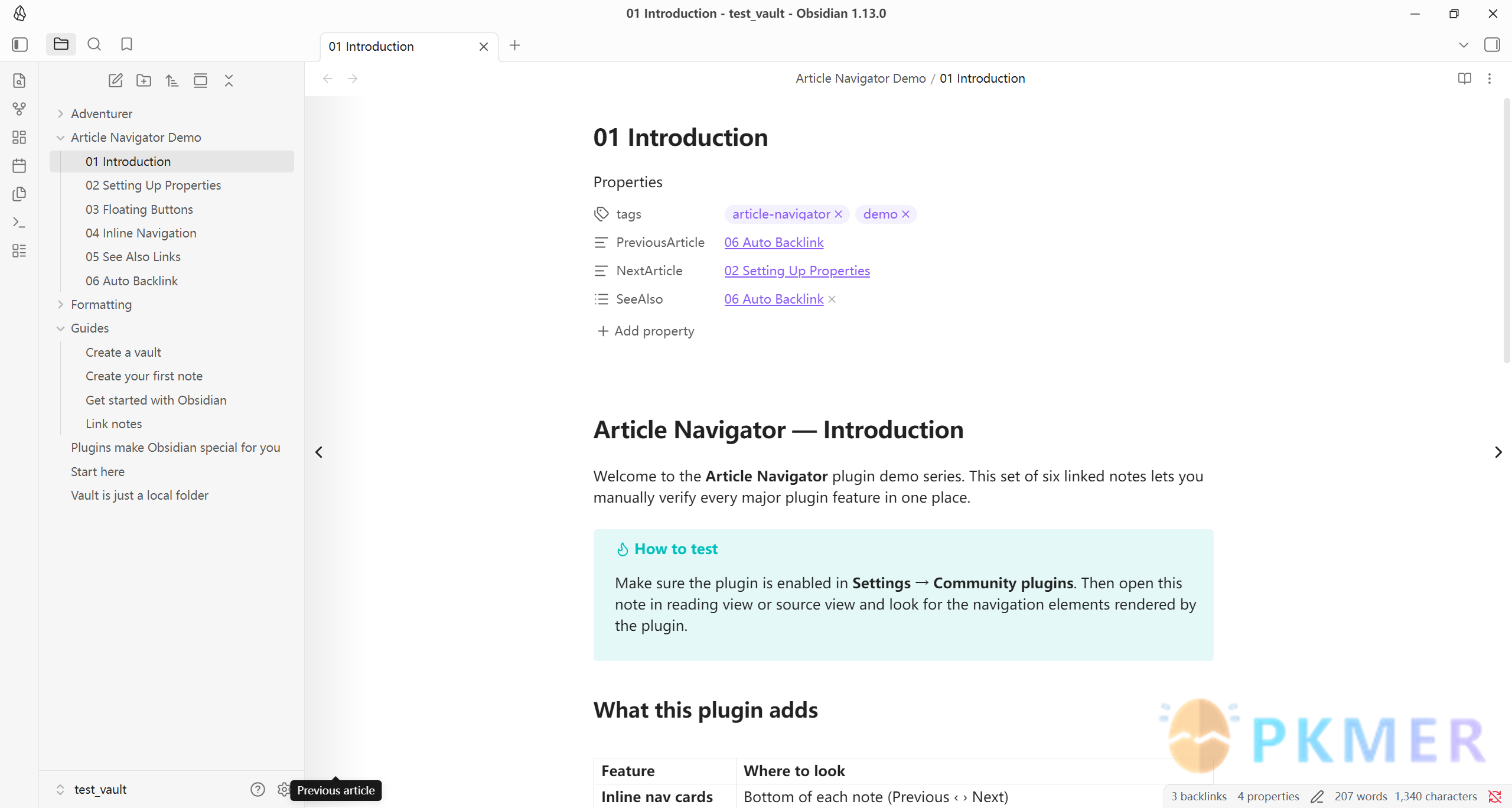Open Create a vault note
This screenshot has width=1512, height=808.
tap(123, 353)
